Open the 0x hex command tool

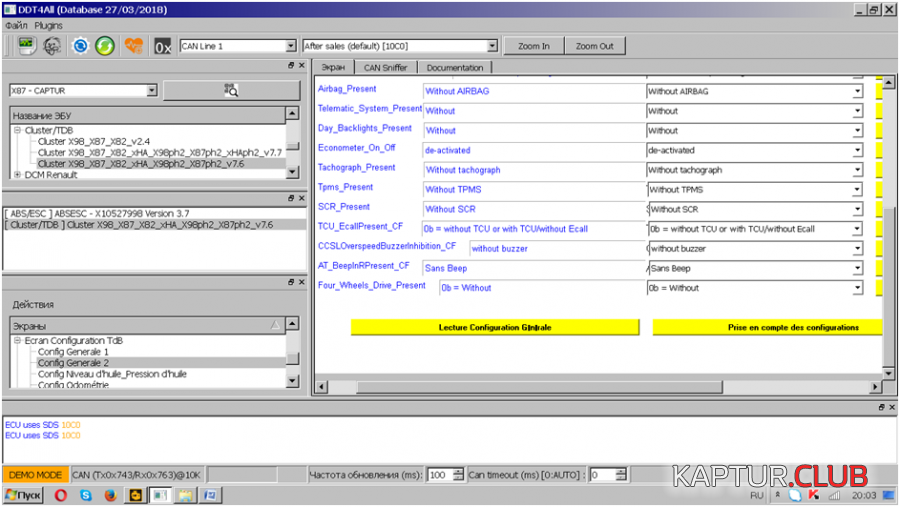pos(163,46)
